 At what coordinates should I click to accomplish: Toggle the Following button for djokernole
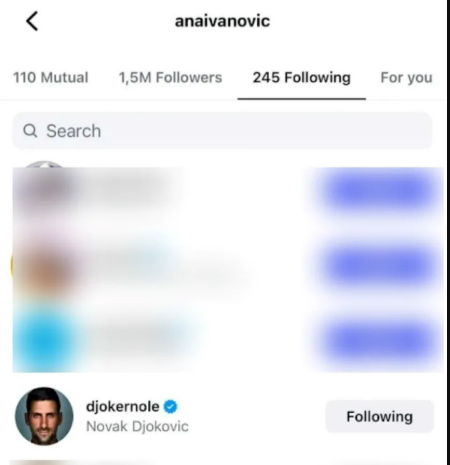tap(380, 417)
